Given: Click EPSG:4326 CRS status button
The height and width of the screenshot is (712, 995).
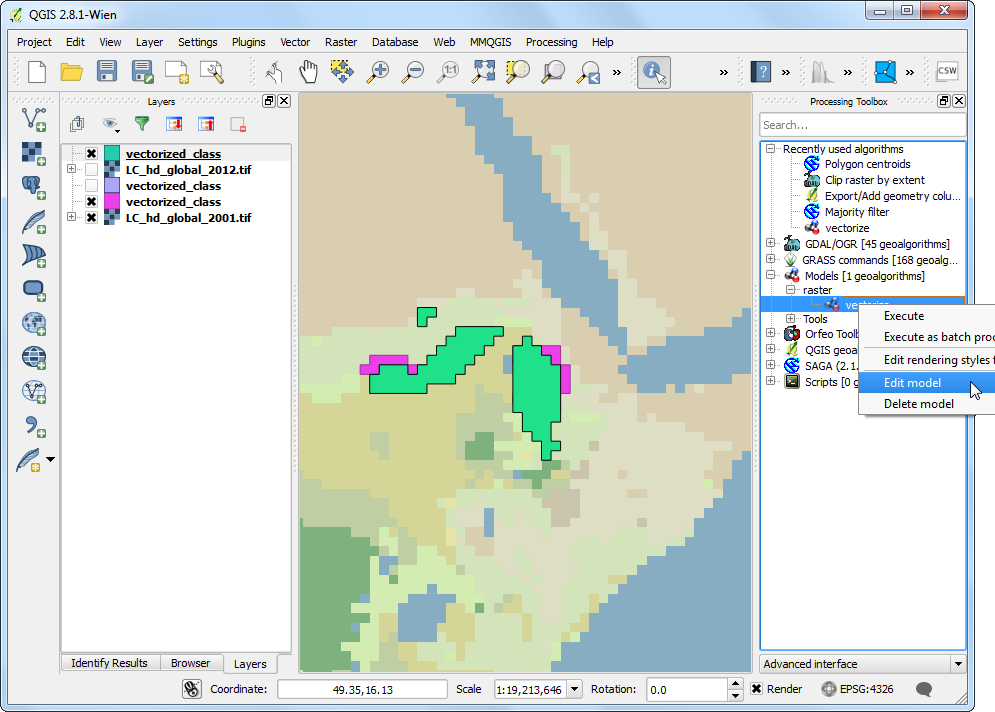Looking at the screenshot, I should (x=858, y=689).
